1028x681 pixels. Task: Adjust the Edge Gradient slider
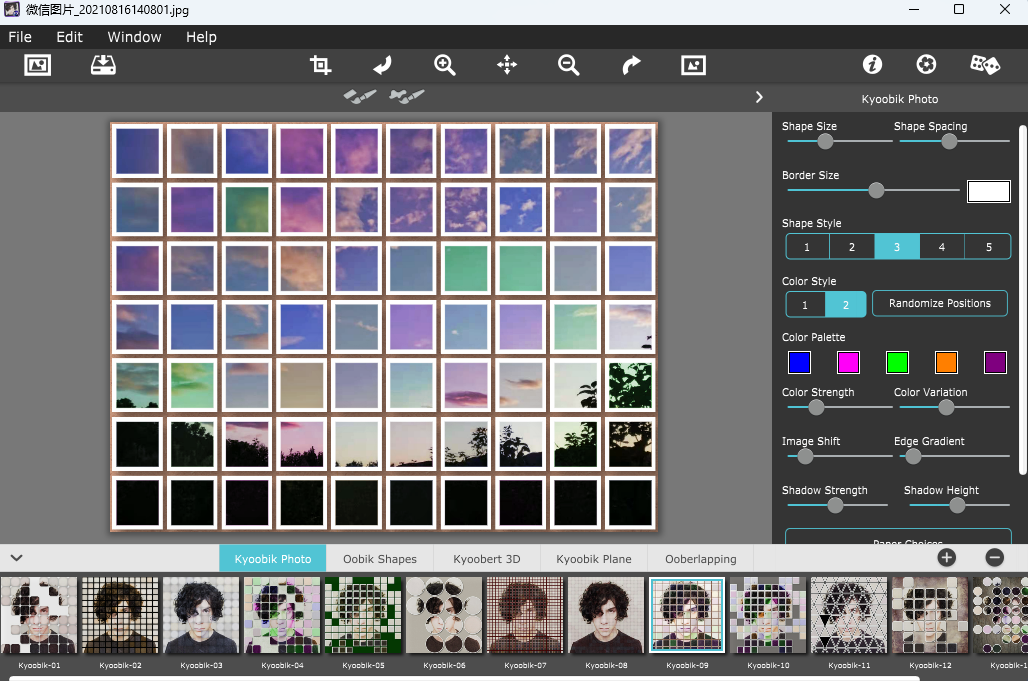click(x=913, y=456)
